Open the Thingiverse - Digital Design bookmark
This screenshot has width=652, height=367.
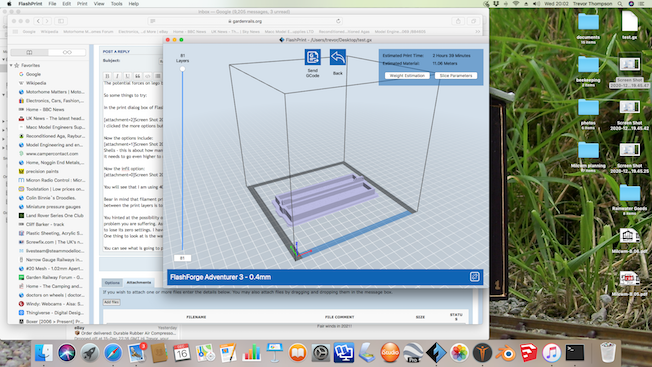pyautogui.click(x=54, y=313)
